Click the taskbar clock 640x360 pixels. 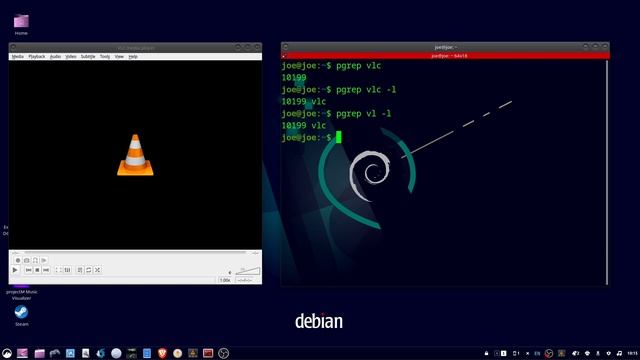(633, 353)
